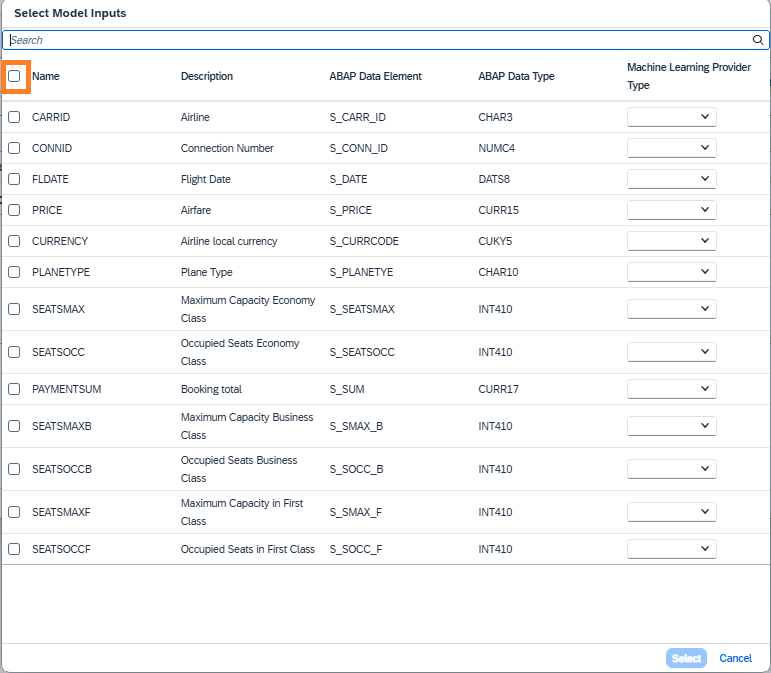Enable the PLANETYPE row checkbox
This screenshot has height=673, width=771.
tap(14, 272)
